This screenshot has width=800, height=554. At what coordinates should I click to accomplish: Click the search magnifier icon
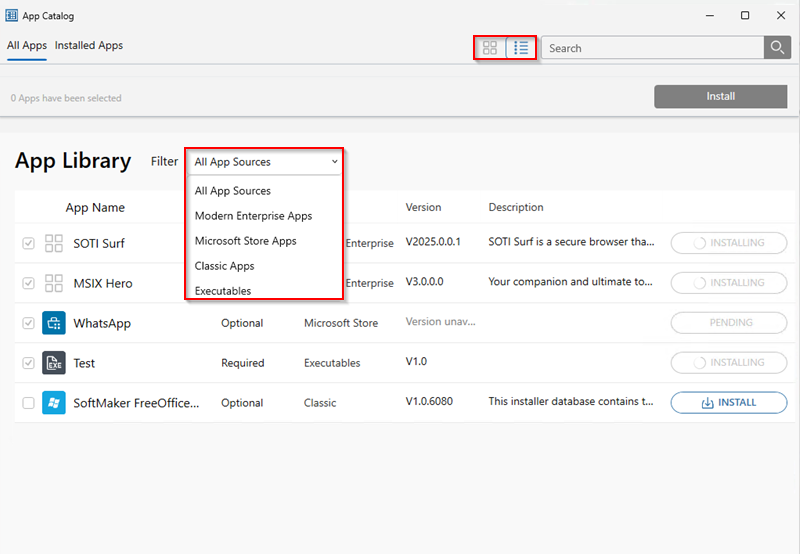pyautogui.click(x=776, y=48)
